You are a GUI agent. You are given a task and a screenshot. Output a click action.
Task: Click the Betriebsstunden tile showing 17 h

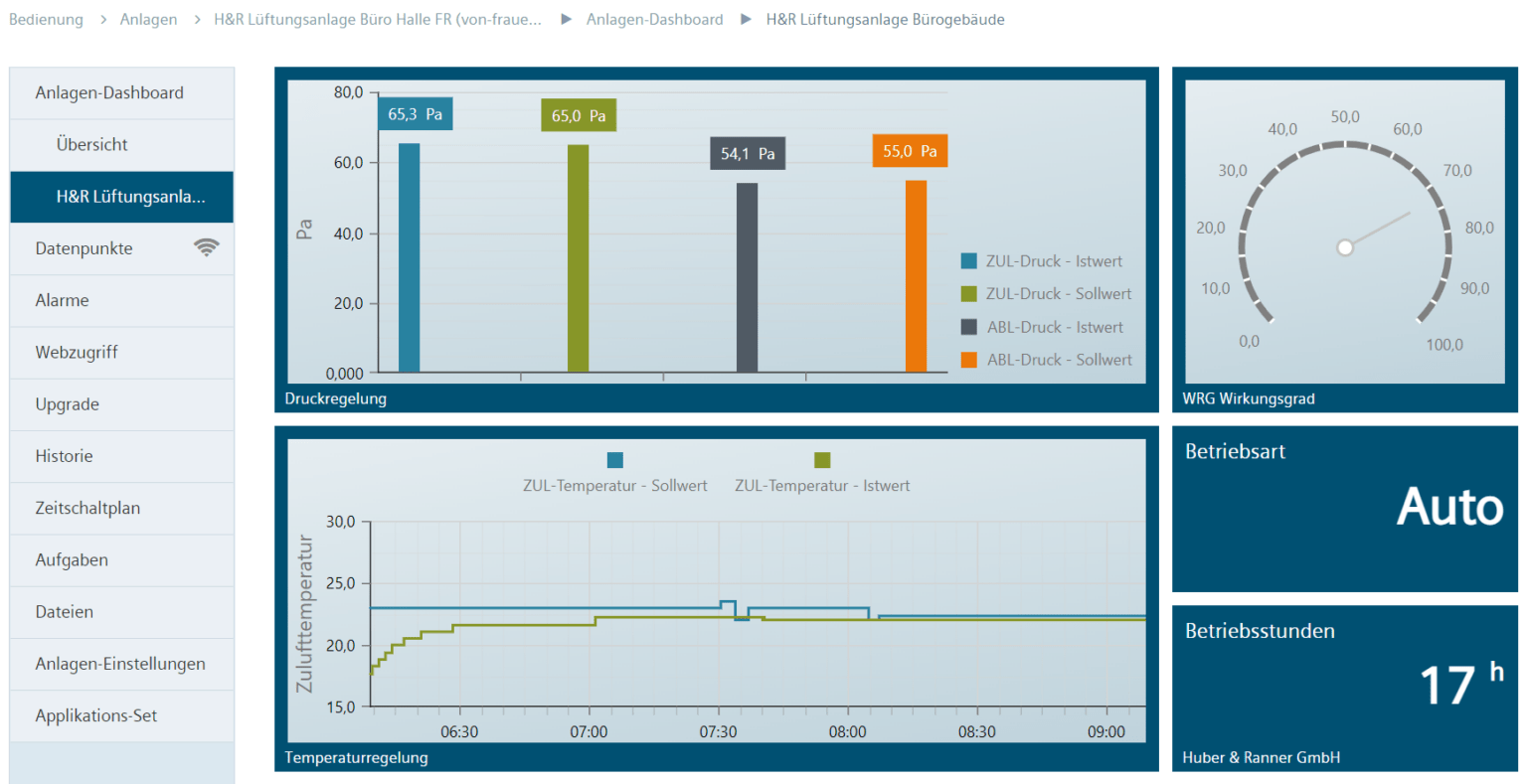click(1344, 686)
